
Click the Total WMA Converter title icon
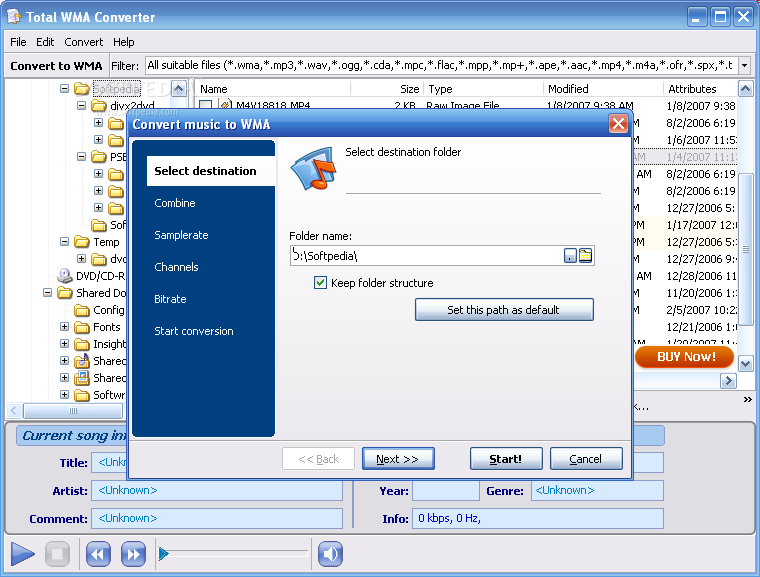[15, 17]
